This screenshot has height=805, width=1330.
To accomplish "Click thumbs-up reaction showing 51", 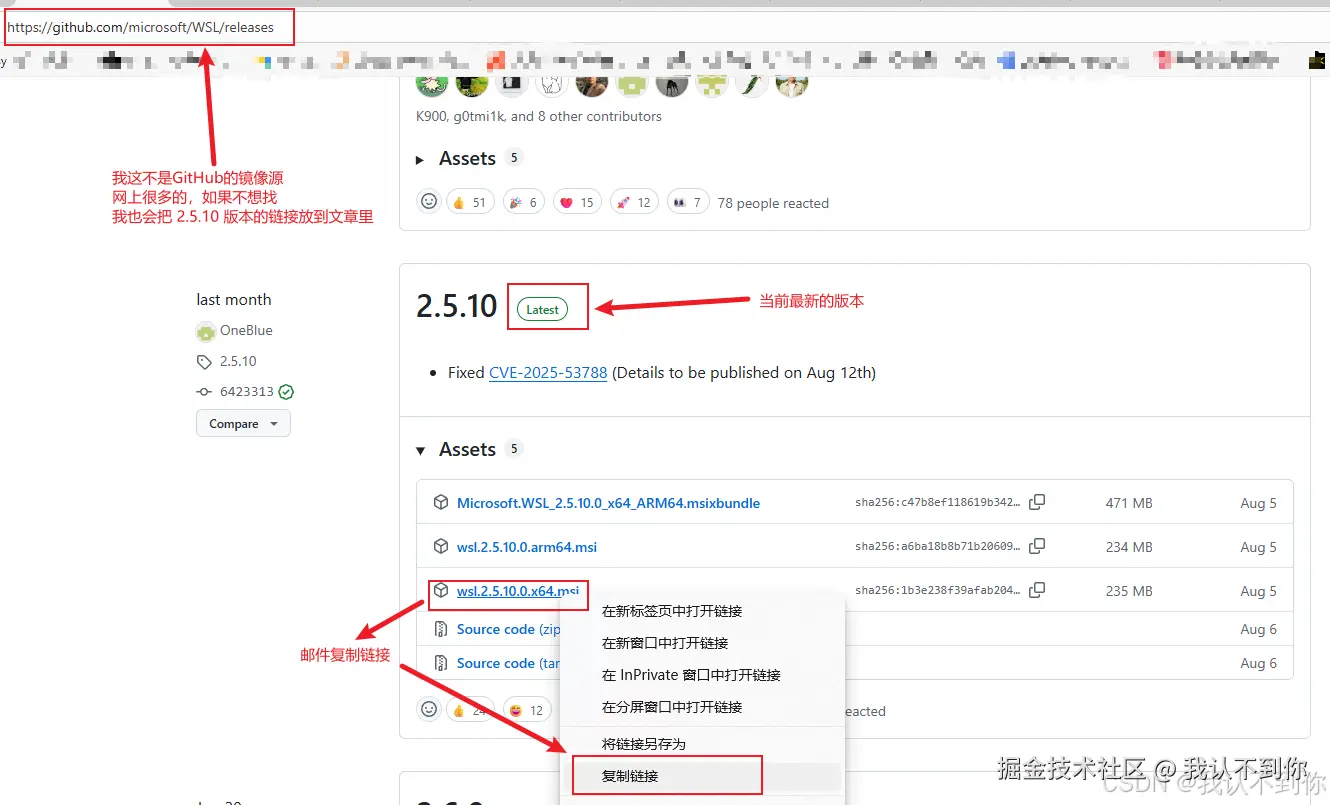I will click(469, 202).
